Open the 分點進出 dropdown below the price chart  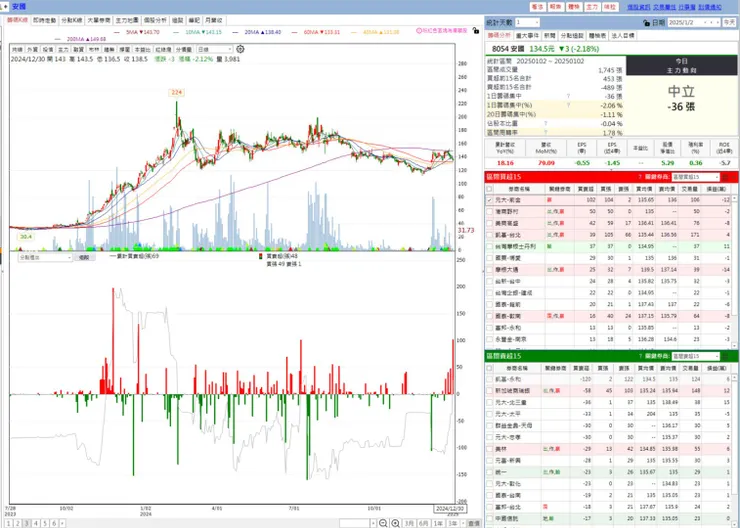(45, 257)
